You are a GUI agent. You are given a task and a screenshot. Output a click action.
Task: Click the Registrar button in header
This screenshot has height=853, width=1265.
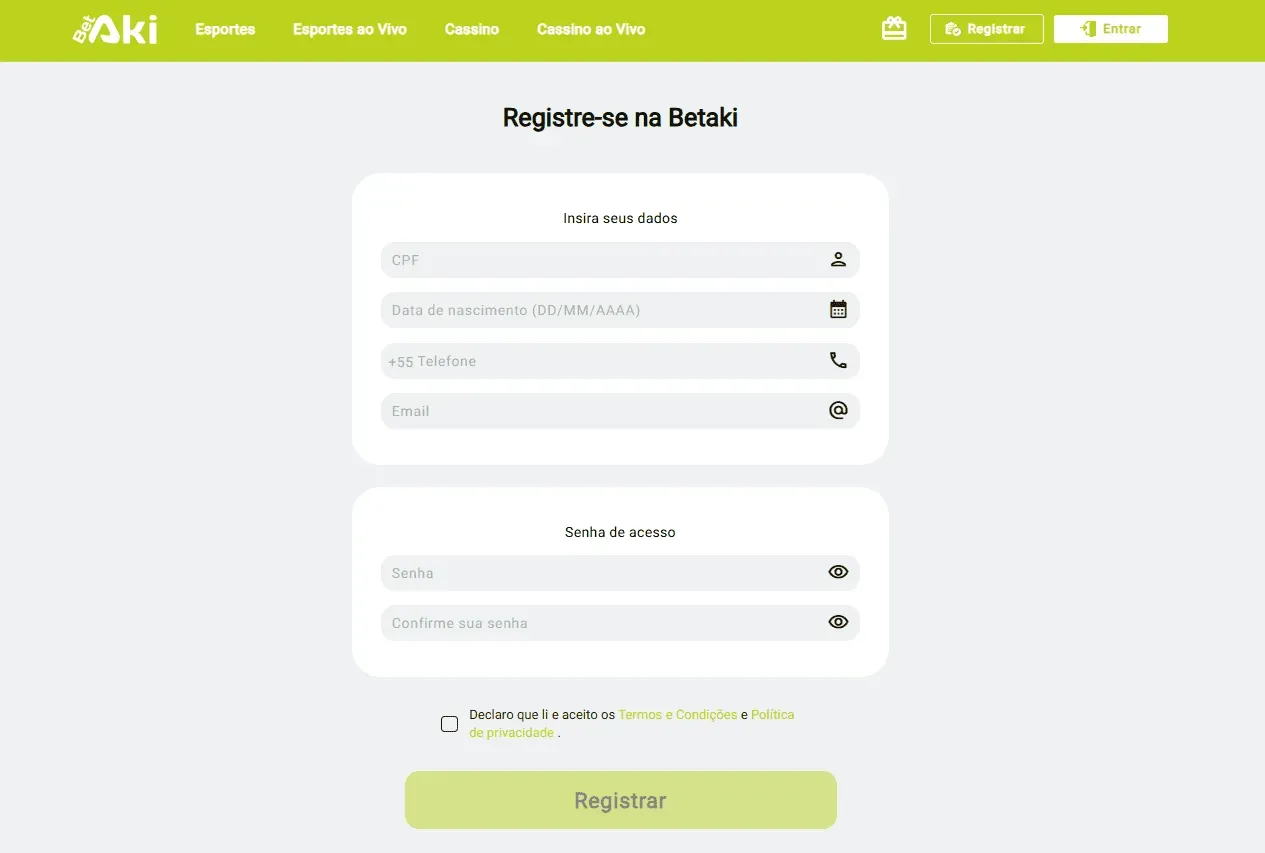[986, 29]
